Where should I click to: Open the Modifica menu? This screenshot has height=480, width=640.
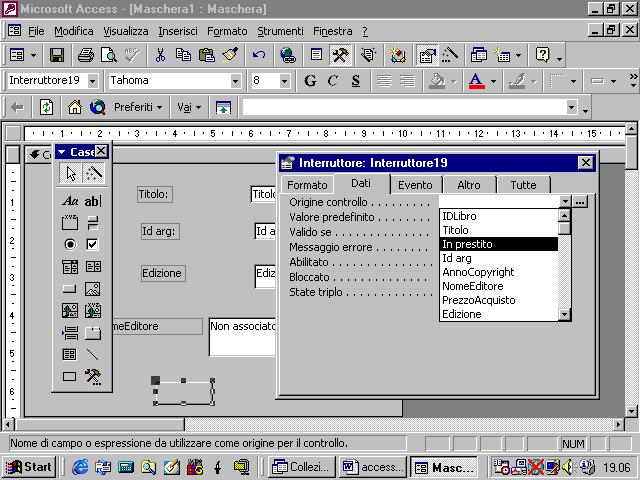coord(73,31)
